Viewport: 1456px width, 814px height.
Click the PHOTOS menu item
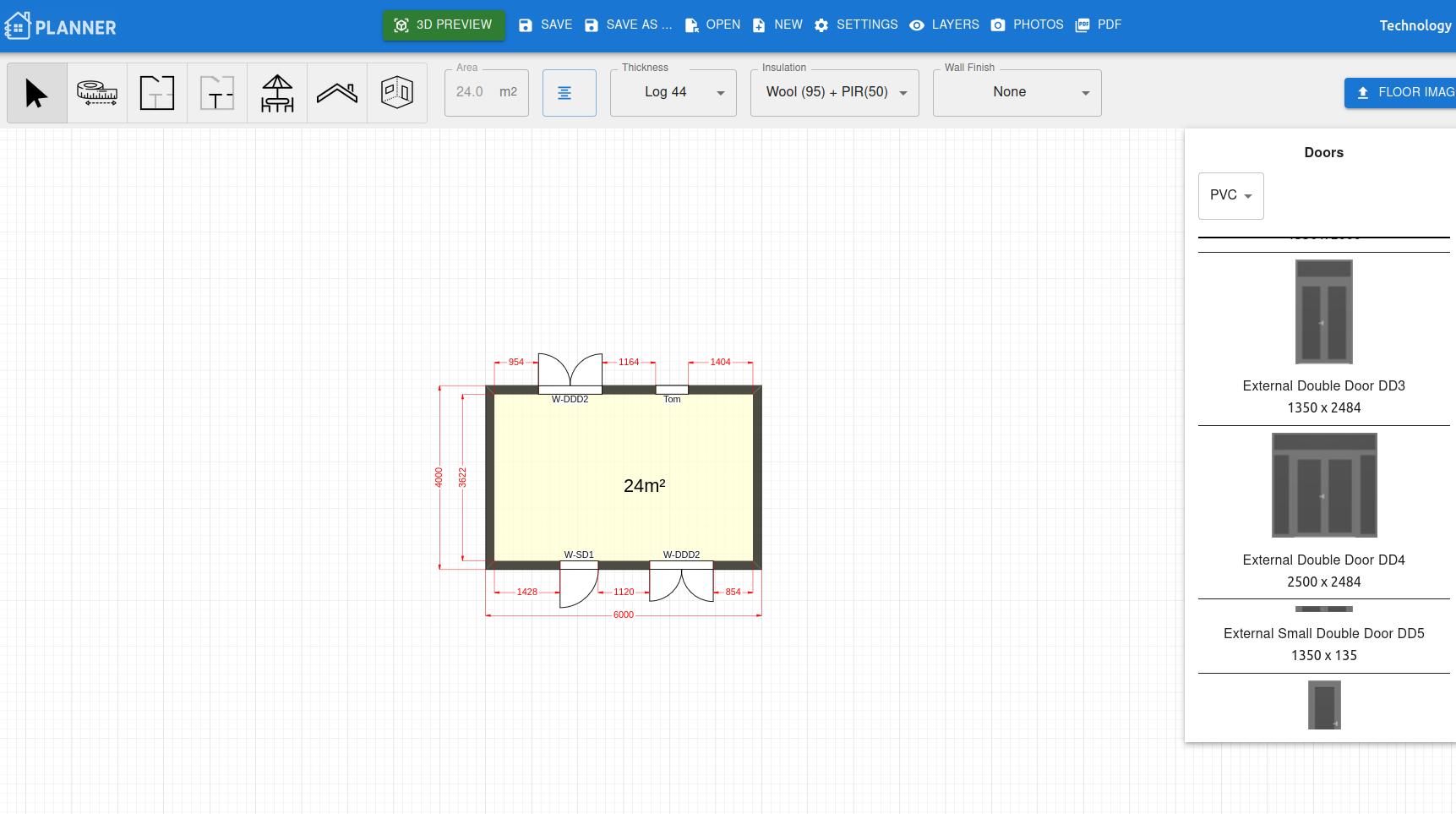pyautogui.click(x=1027, y=25)
